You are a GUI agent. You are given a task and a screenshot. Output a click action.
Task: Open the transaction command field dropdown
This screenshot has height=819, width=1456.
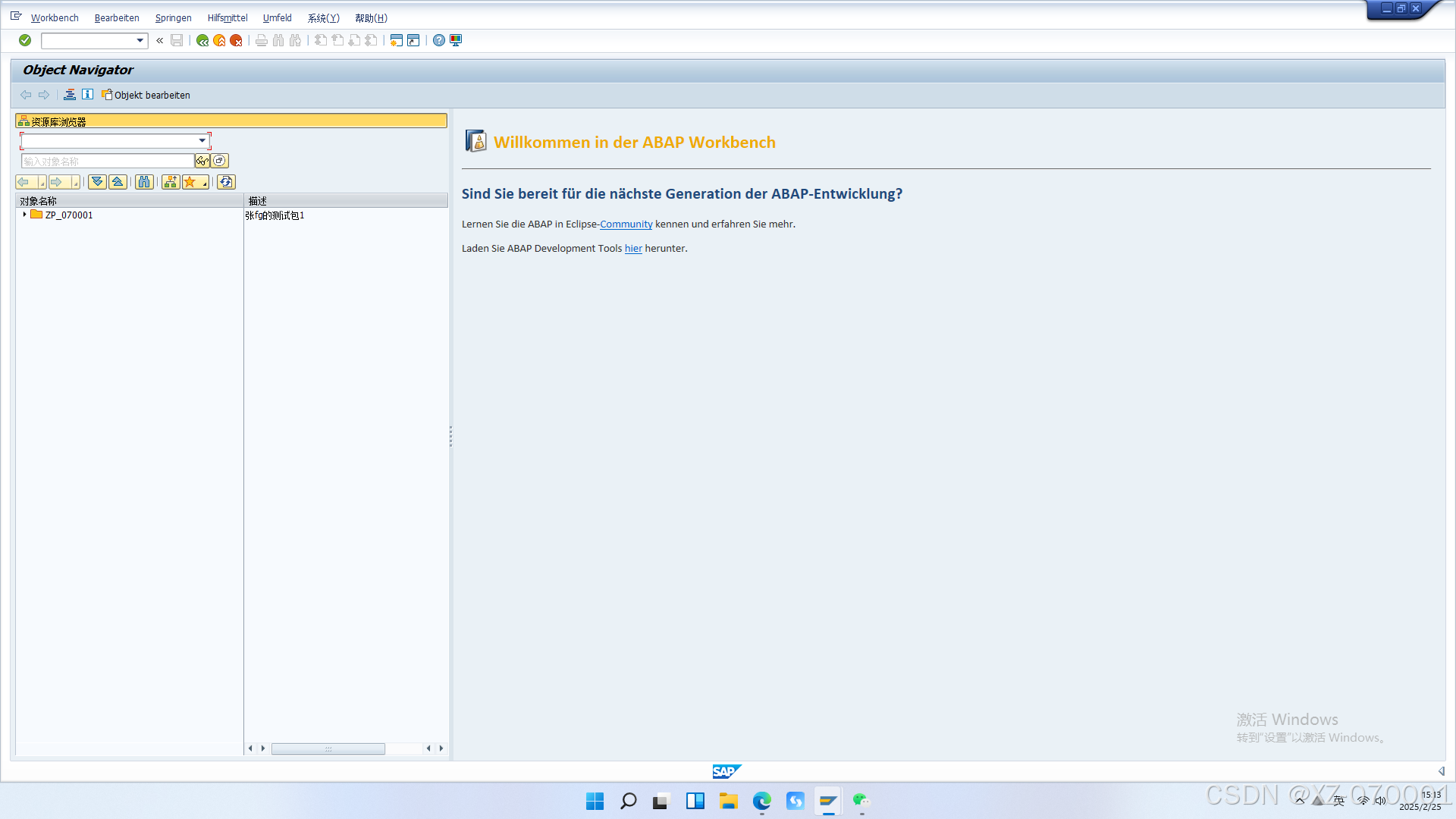click(140, 40)
